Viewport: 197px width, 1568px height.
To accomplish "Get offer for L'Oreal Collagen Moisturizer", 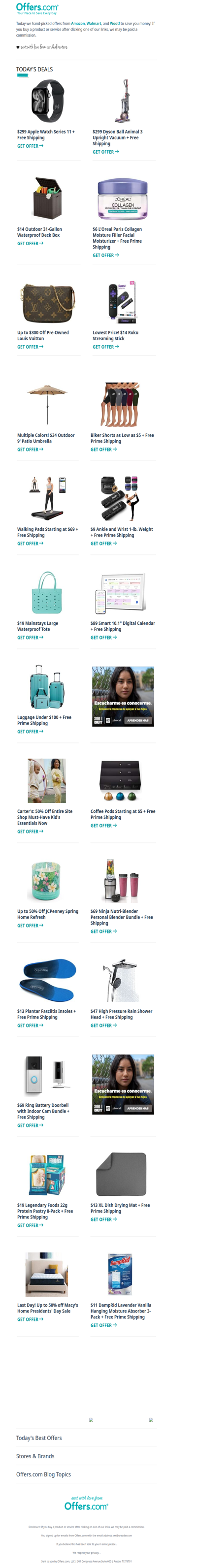I will click(106, 255).
